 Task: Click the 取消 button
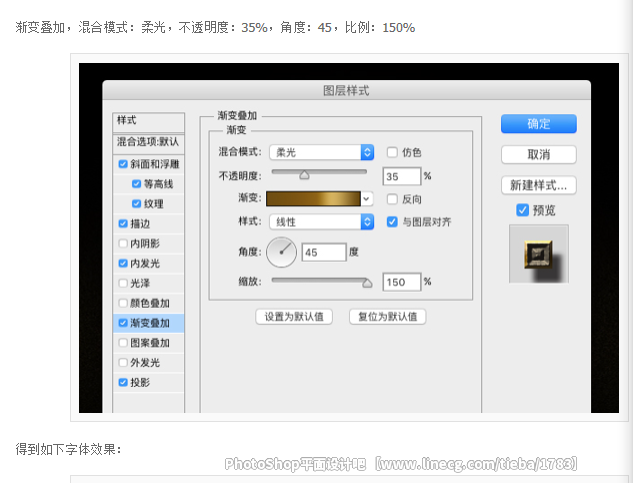coord(539,155)
